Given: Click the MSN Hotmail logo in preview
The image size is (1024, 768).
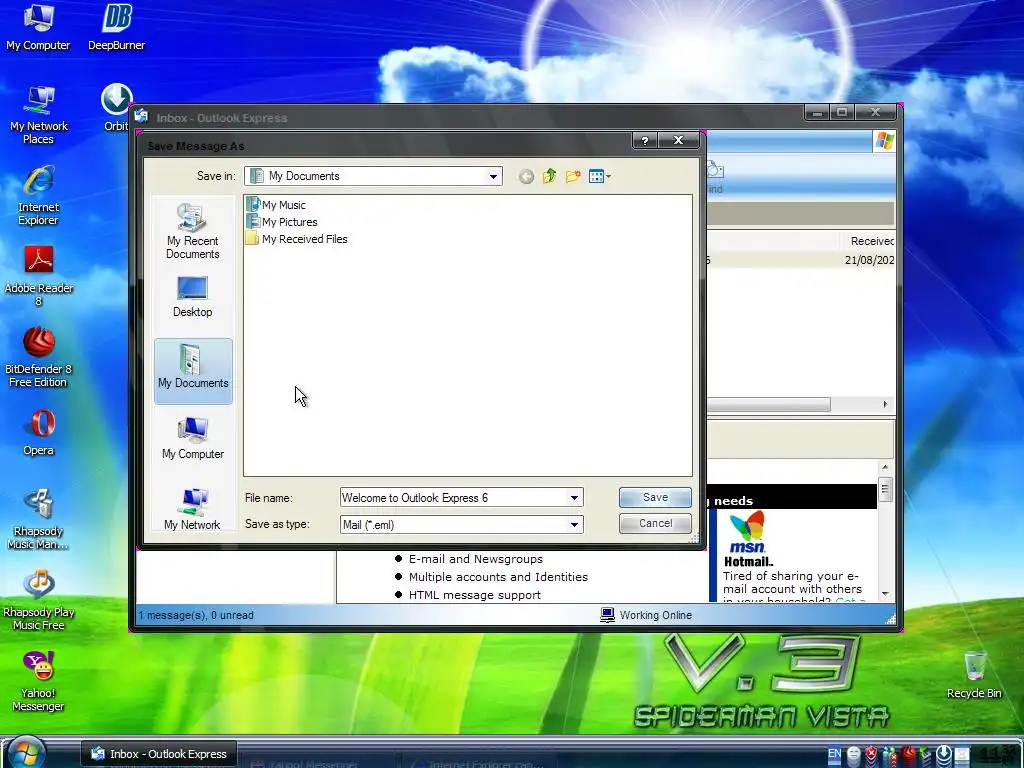Looking at the screenshot, I should pyautogui.click(x=748, y=539).
